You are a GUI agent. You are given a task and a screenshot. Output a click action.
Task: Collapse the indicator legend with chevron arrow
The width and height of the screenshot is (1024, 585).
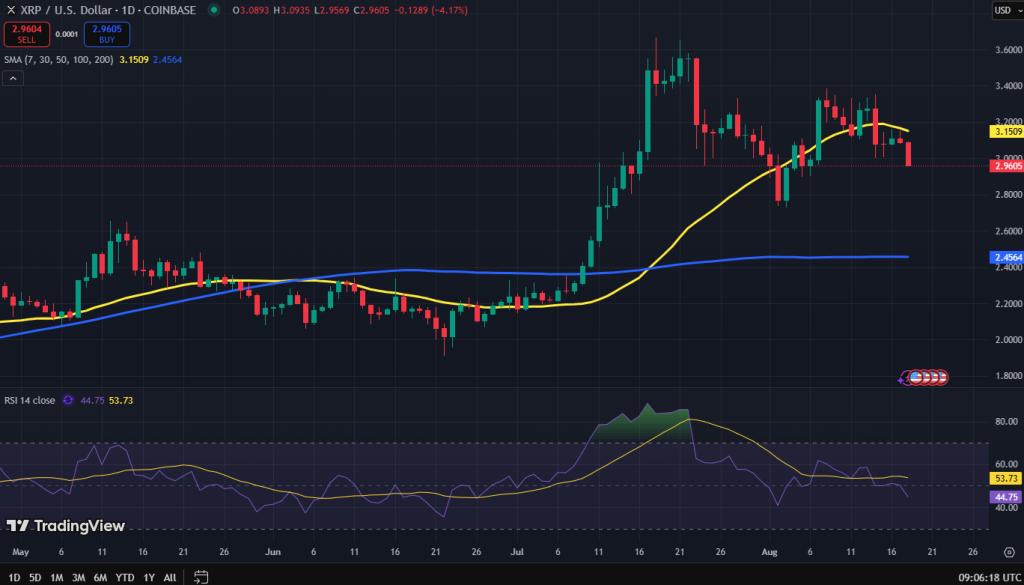click(13, 78)
